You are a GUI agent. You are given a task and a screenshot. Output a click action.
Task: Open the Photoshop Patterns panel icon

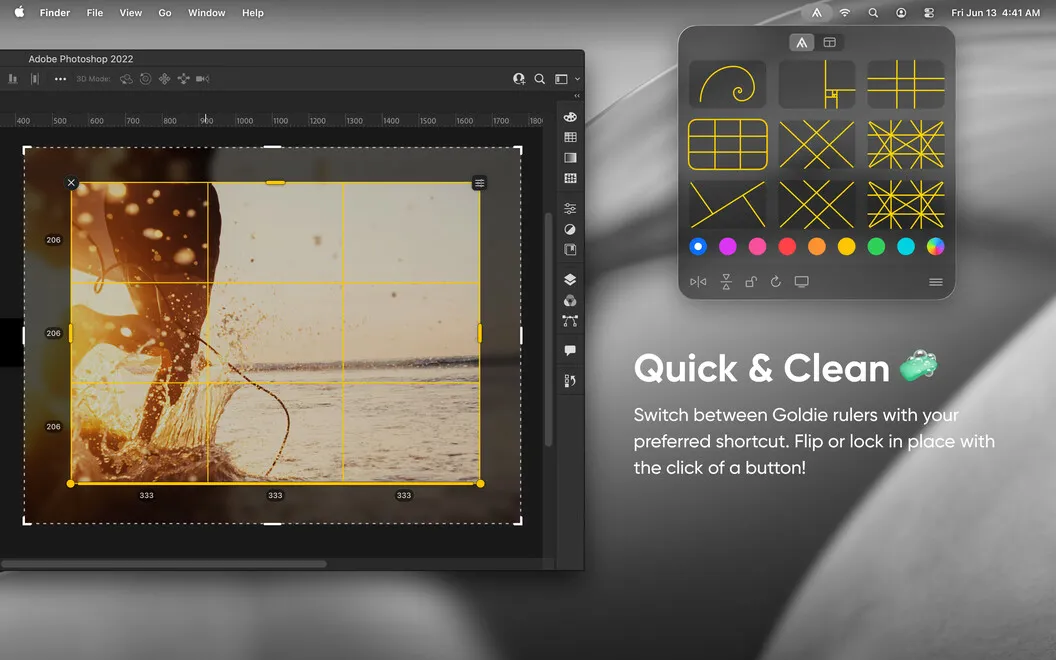click(570, 178)
